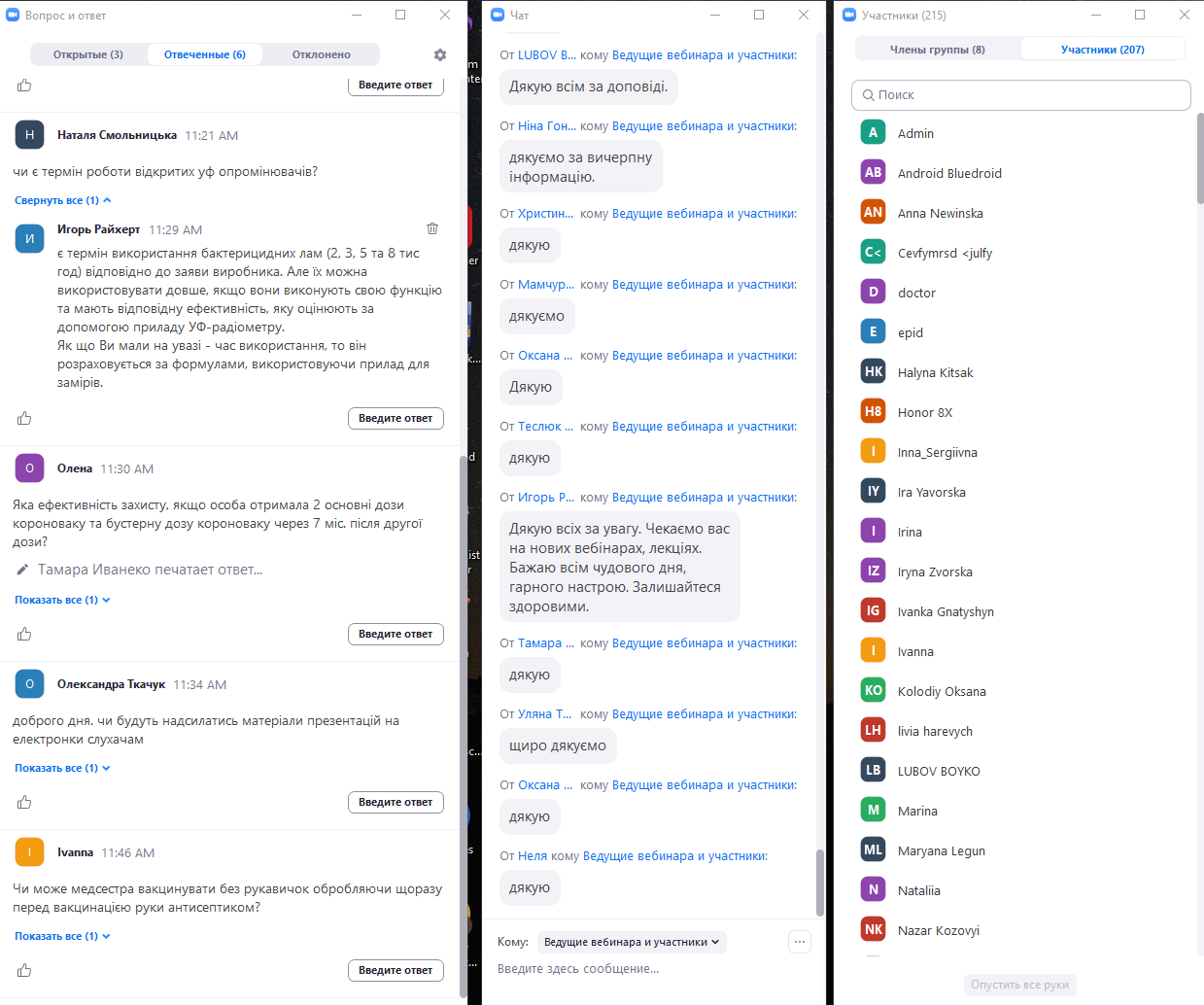Switch to Открытые (3) tab
1204x1005 pixels.
pos(88,54)
